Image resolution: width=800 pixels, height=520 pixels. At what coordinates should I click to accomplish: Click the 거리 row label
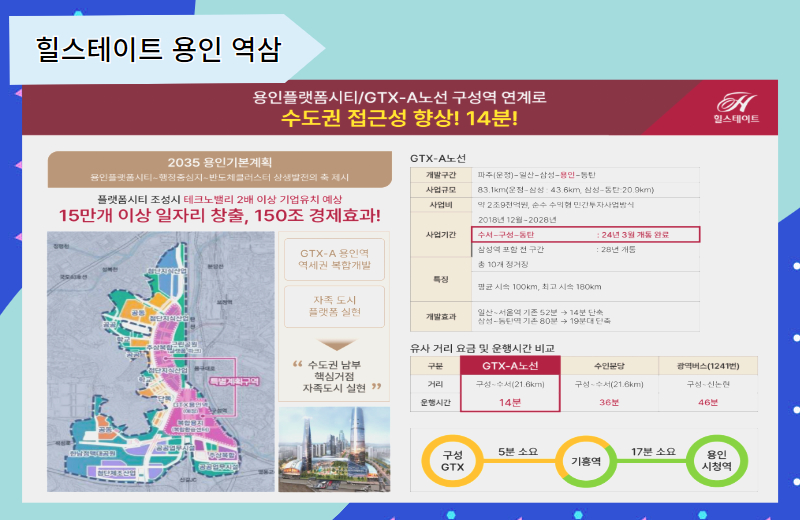pyautogui.click(x=435, y=384)
